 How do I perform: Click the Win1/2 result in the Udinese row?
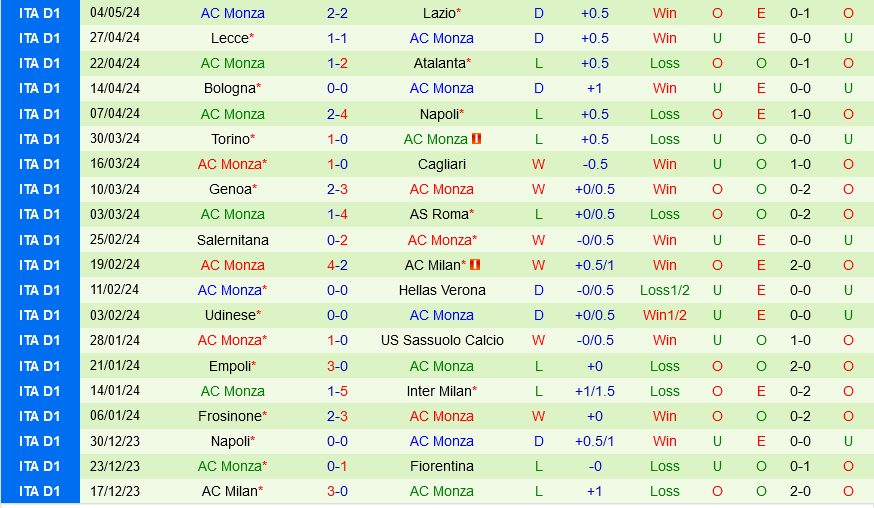665,315
